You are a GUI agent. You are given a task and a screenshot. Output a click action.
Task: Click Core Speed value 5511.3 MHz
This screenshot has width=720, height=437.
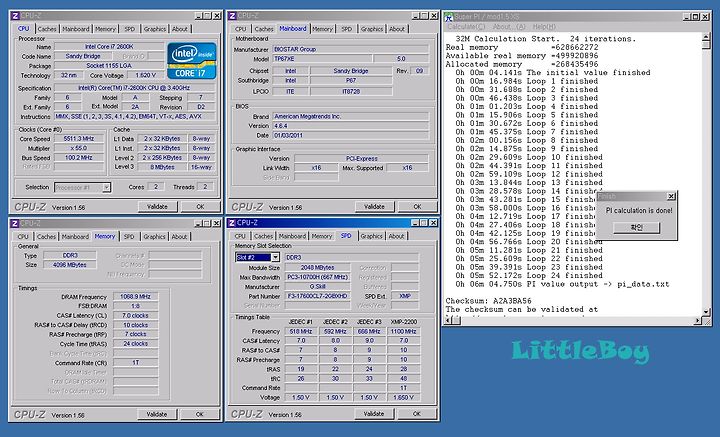[x=79, y=139]
